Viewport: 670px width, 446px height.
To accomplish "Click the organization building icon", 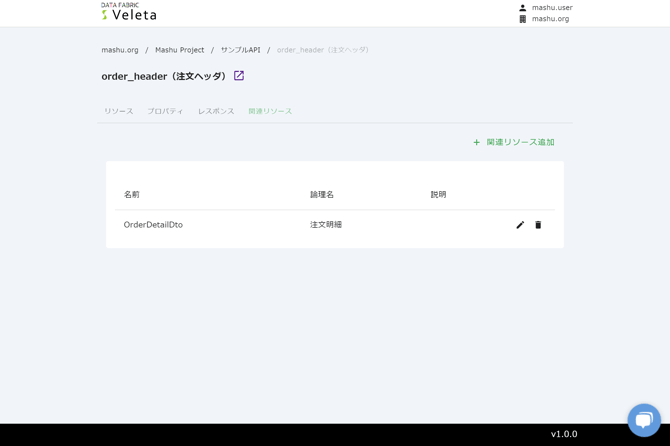I will 522,19.
